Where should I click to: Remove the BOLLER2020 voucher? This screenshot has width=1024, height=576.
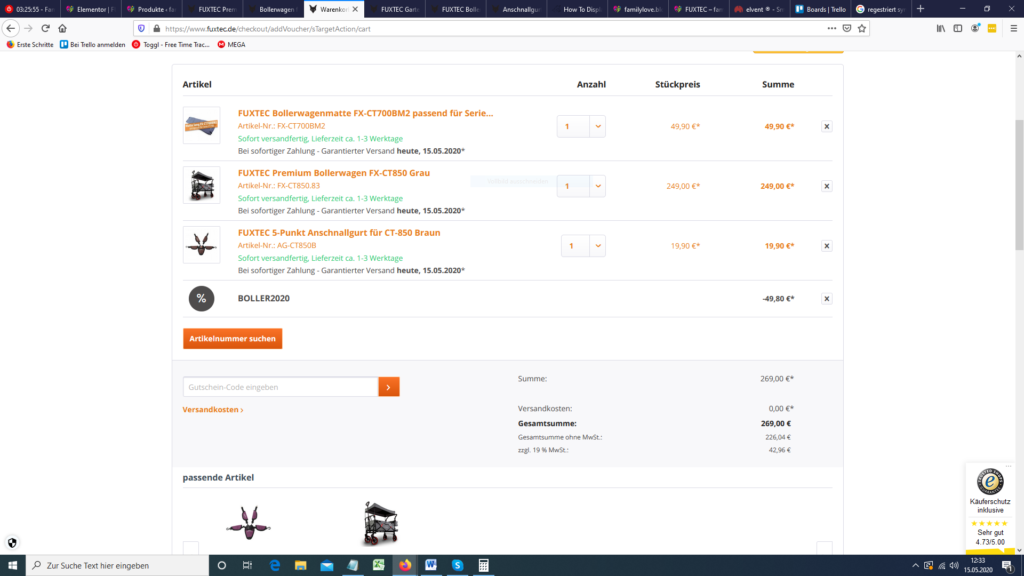click(827, 298)
